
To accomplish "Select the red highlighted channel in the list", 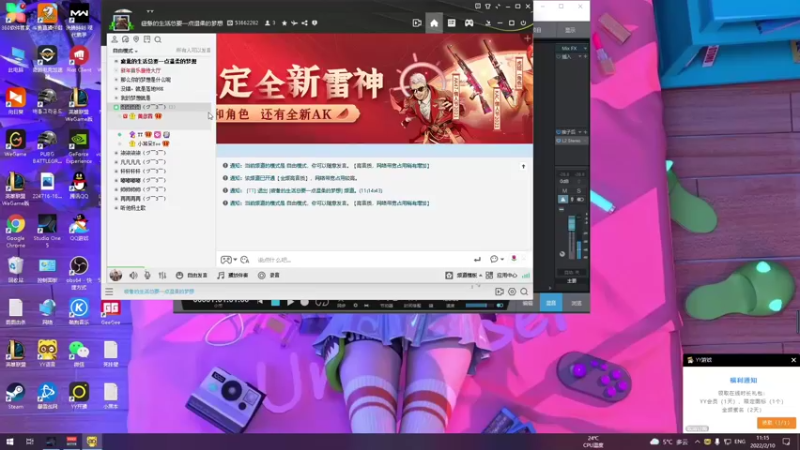I will 141,70.
